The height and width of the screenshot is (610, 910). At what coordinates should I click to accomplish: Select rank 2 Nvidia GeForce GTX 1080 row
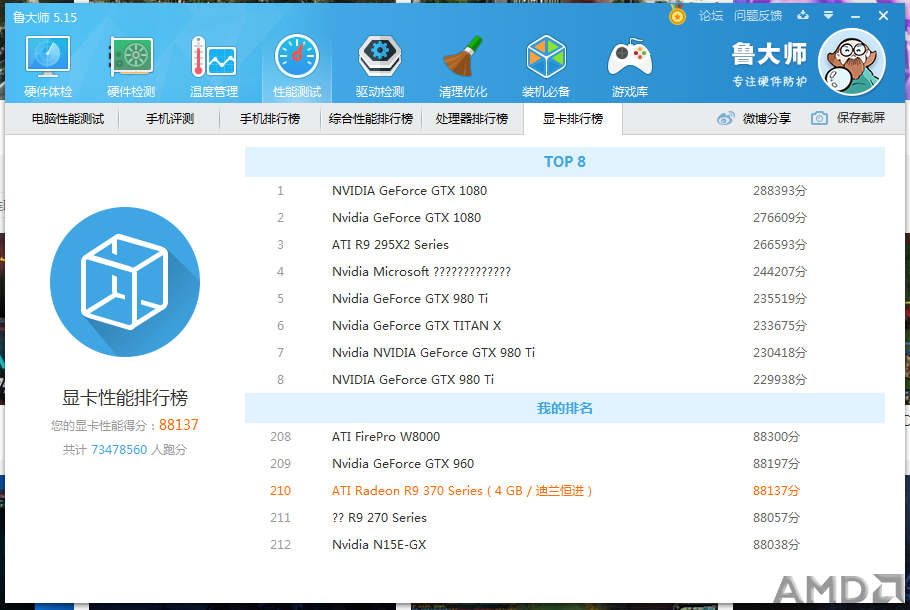click(x=565, y=218)
